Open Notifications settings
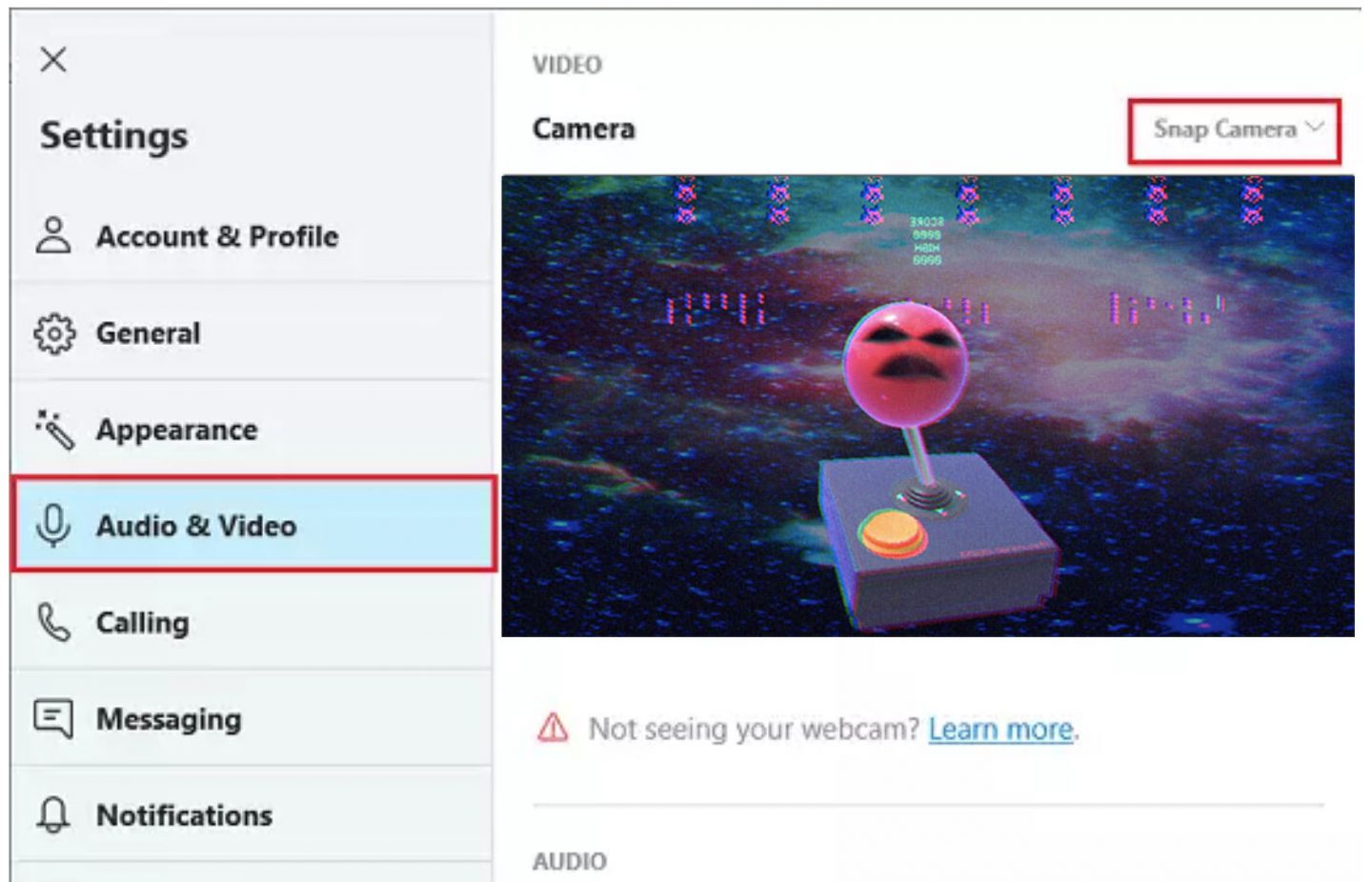This screenshot has height=882, width=1372. coord(184,814)
